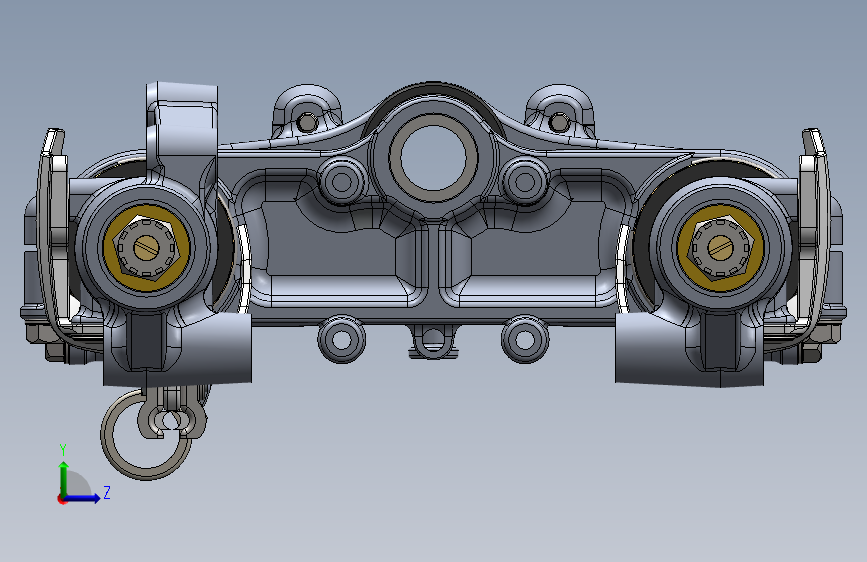This screenshot has width=867, height=562.
Task: Select the large central bore of the model
Action: 433,159
